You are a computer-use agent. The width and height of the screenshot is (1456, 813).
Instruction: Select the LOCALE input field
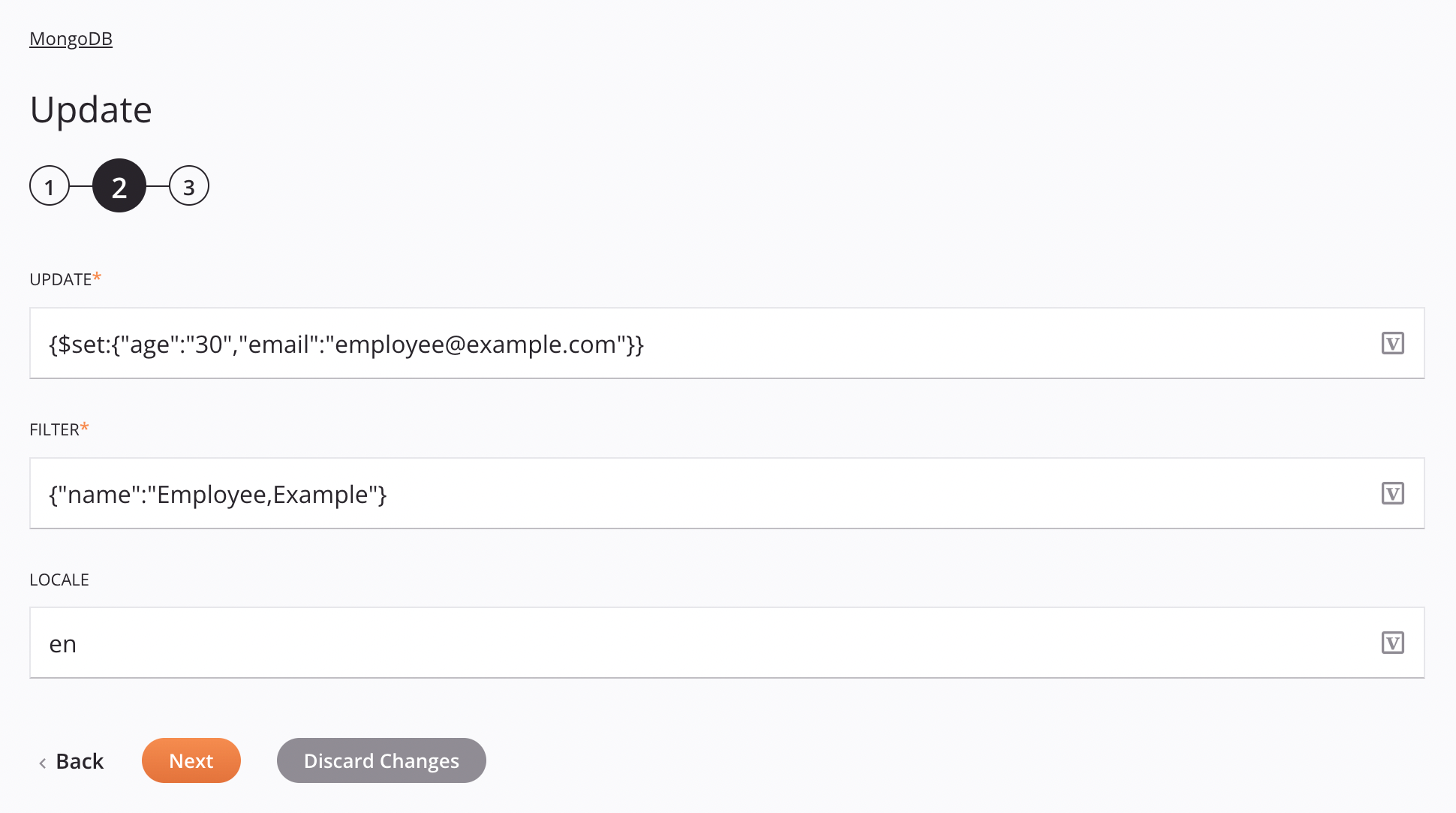[x=727, y=643]
